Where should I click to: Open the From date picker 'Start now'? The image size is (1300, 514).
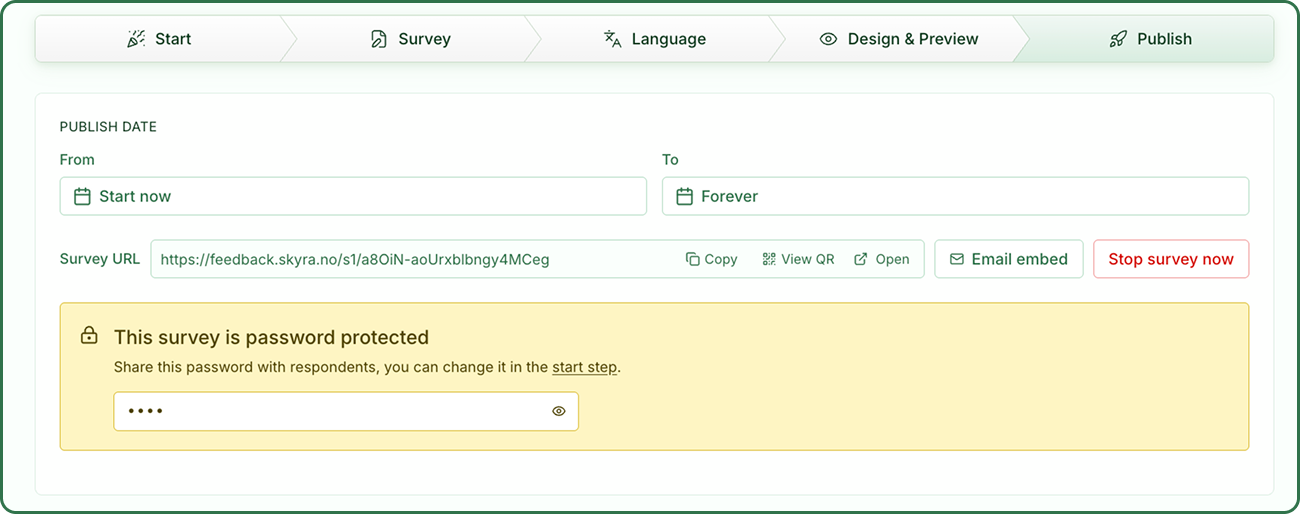click(x=353, y=196)
